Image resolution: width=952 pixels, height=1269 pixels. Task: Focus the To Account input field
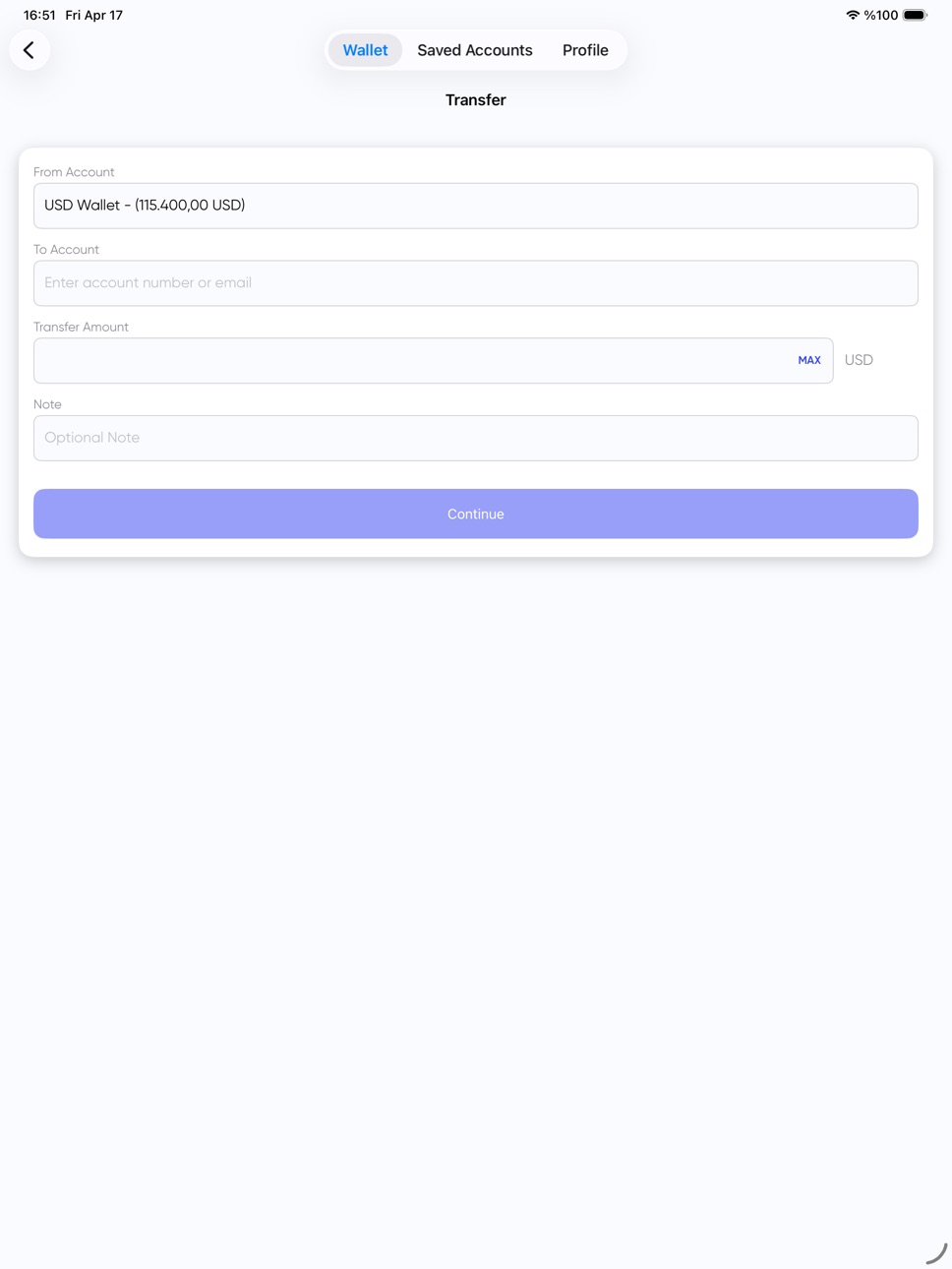[476, 283]
